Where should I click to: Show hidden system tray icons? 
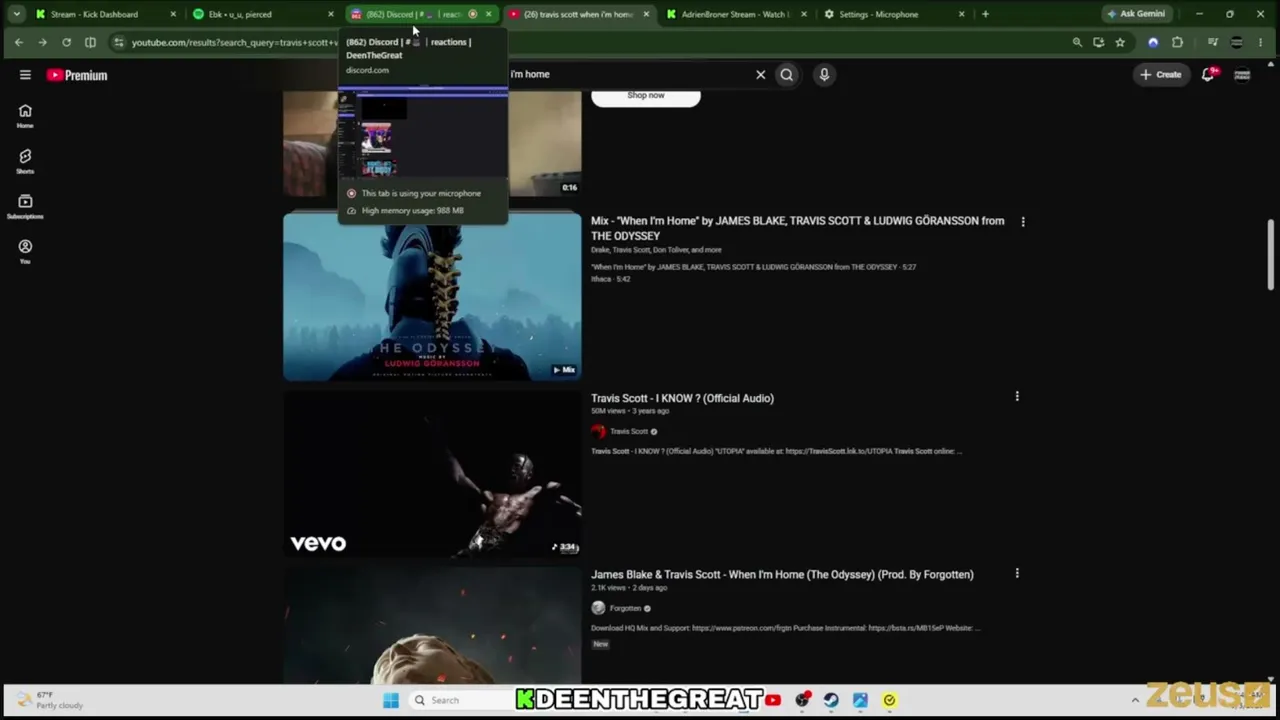point(1135,700)
